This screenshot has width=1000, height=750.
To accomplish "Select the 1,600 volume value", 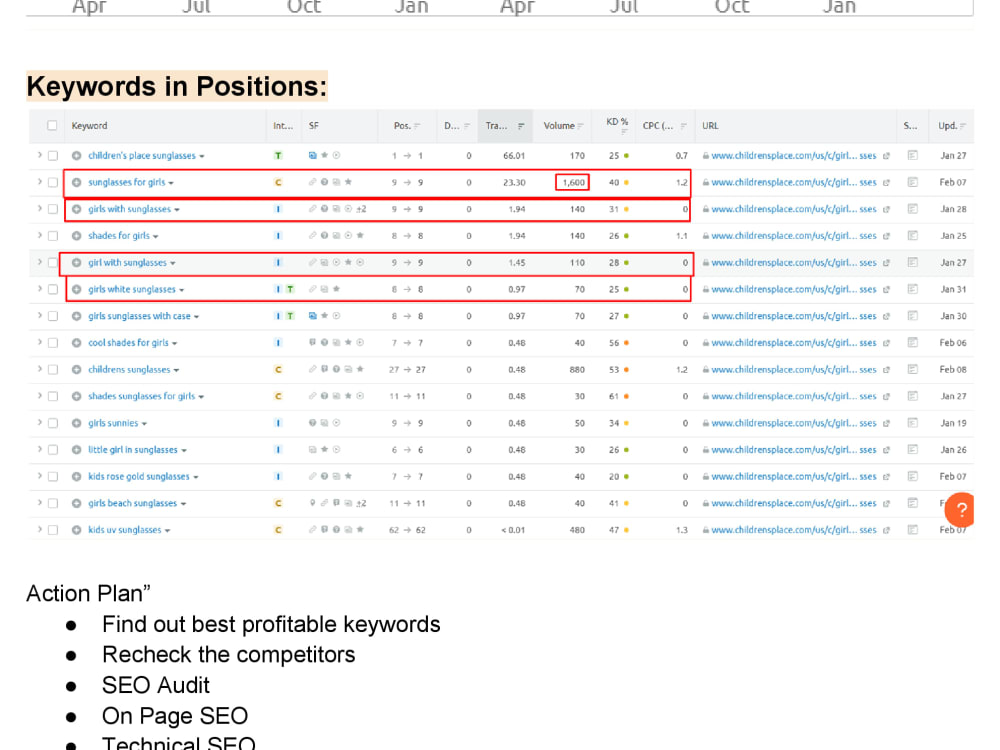I will tap(573, 182).
